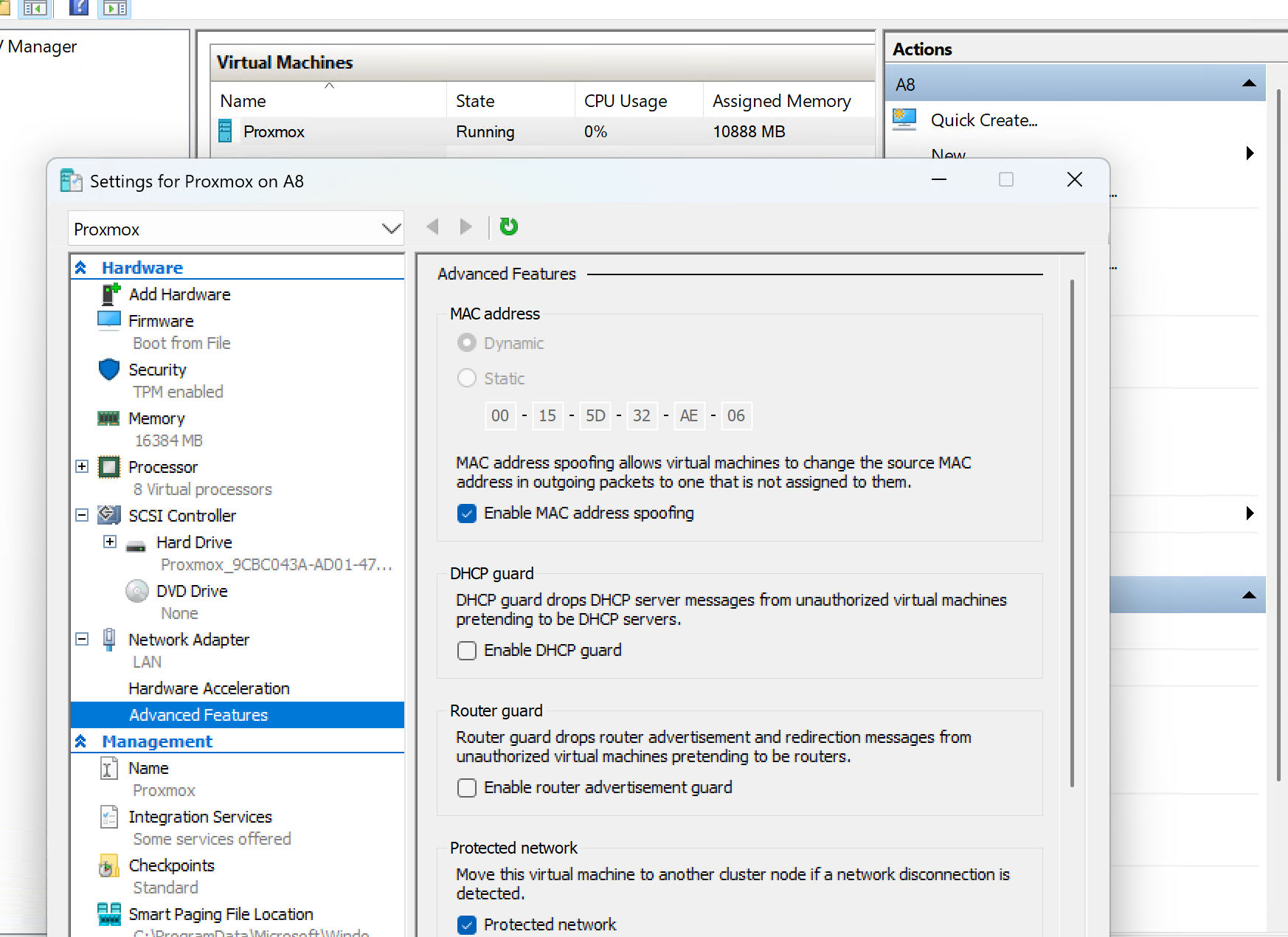
Task: Click the Name column header
Action: click(x=329, y=100)
